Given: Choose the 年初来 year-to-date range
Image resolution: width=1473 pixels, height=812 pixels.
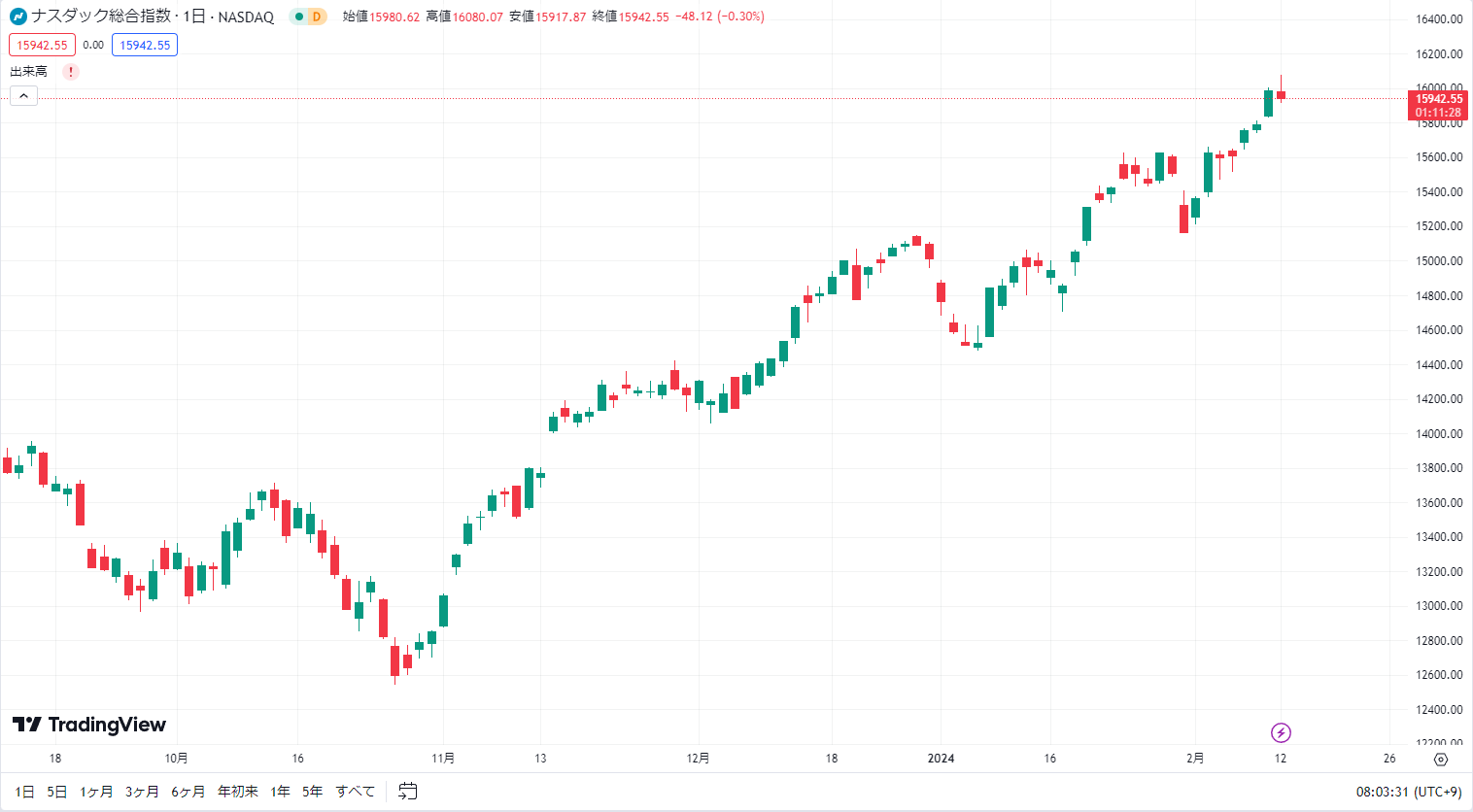Looking at the screenshot, I should click(x=238, y=792).
